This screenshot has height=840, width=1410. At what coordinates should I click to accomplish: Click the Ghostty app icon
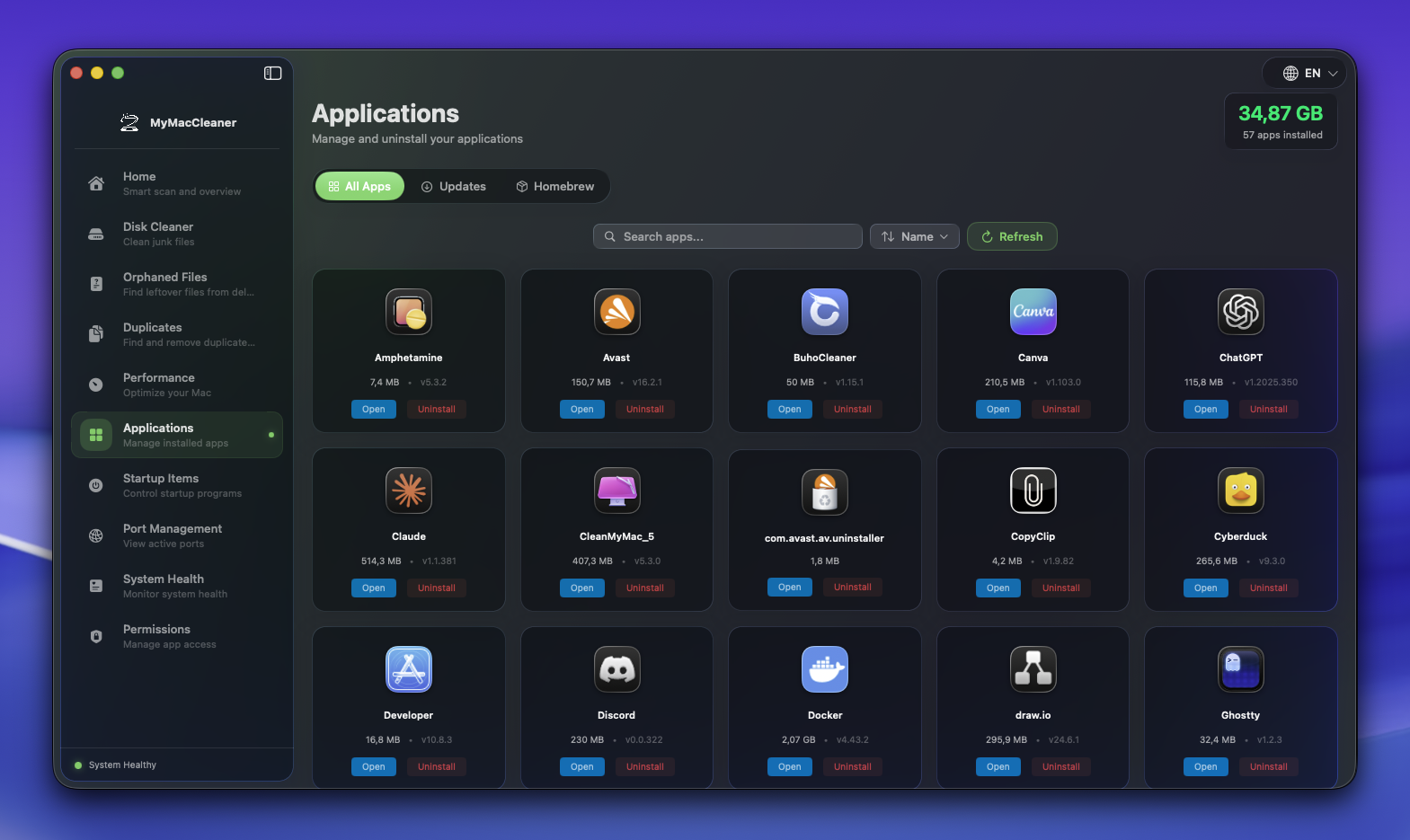pyautogui.click(x=1241, y=669)
